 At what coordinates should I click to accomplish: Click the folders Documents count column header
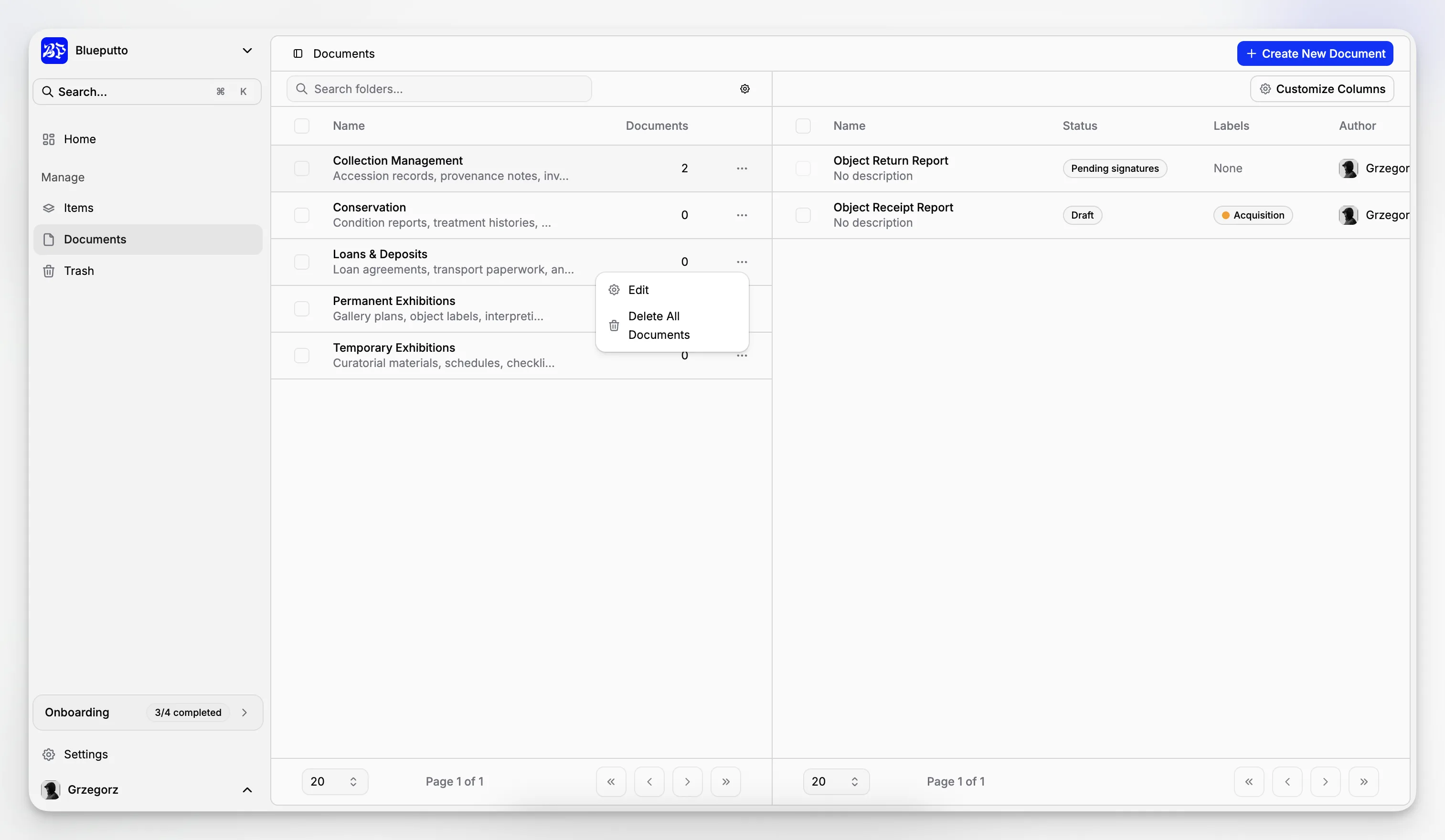coord(657,126)
